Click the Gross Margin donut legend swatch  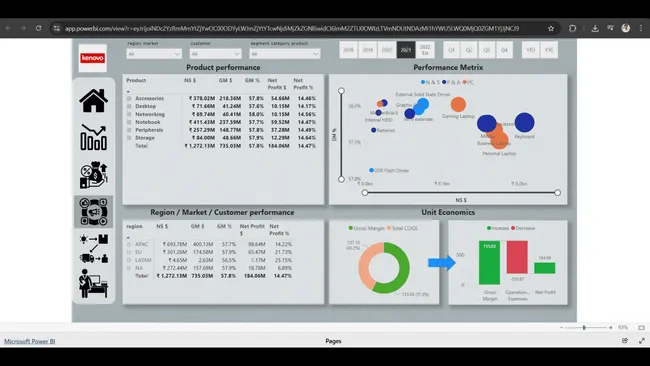tap(351, 228)
